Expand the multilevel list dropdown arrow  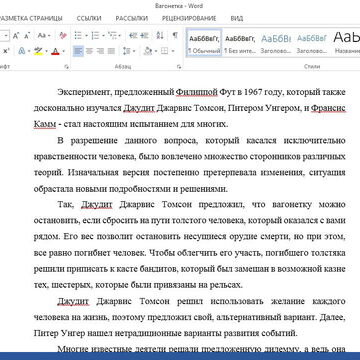click(x=120, y=36)
